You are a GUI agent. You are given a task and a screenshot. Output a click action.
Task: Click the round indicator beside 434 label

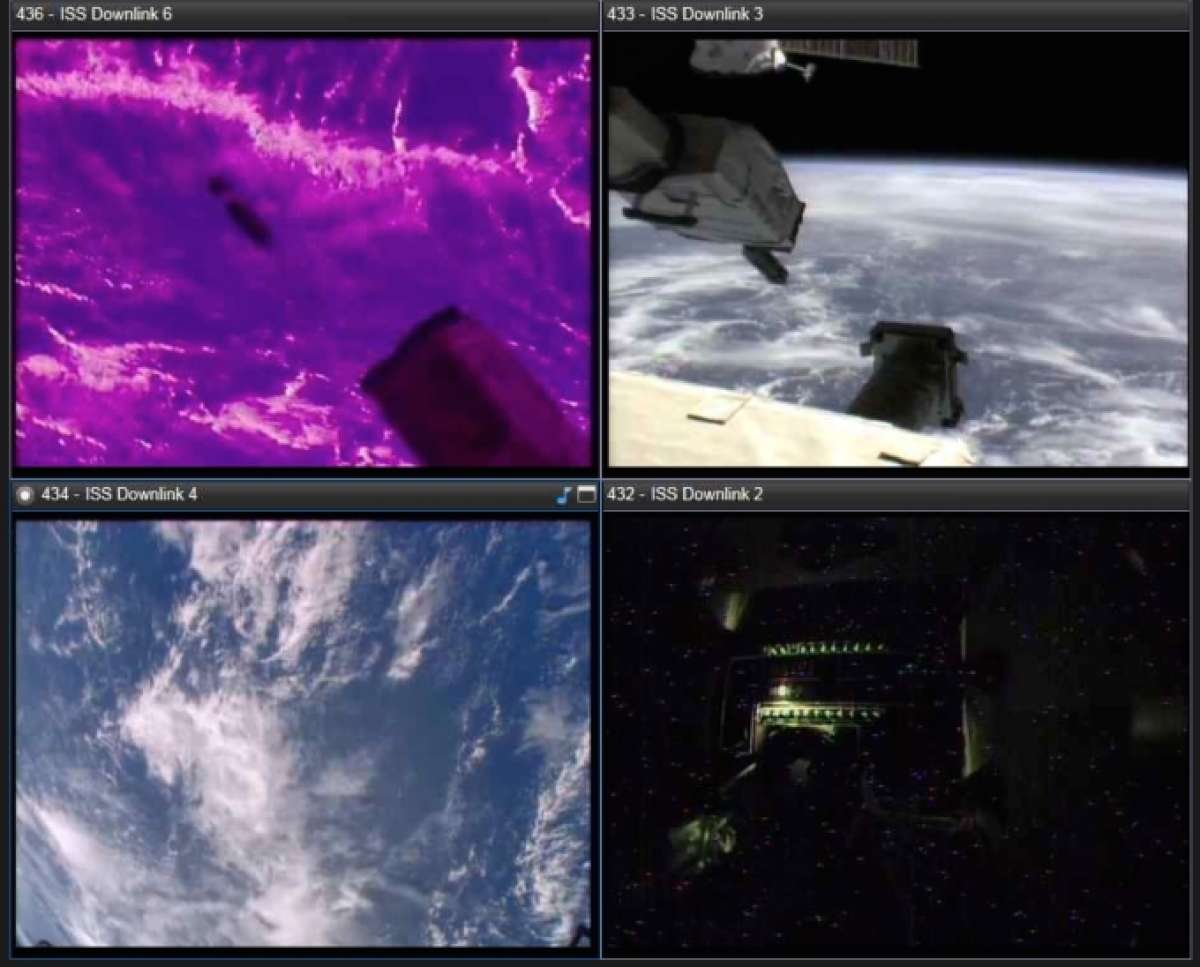coord(25,495)
